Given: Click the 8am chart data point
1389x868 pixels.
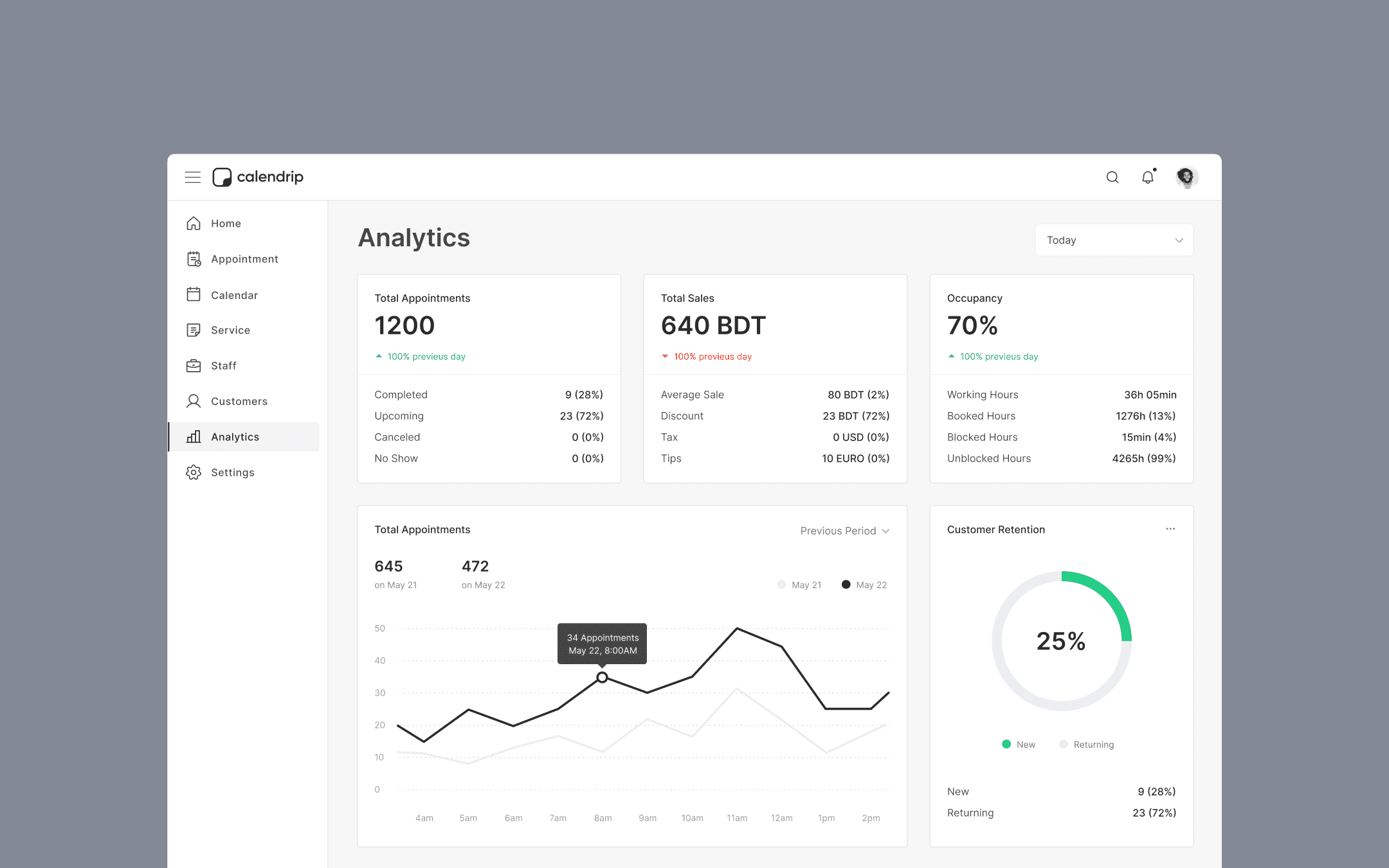Looking at the screenshot, I should (602, 677).
